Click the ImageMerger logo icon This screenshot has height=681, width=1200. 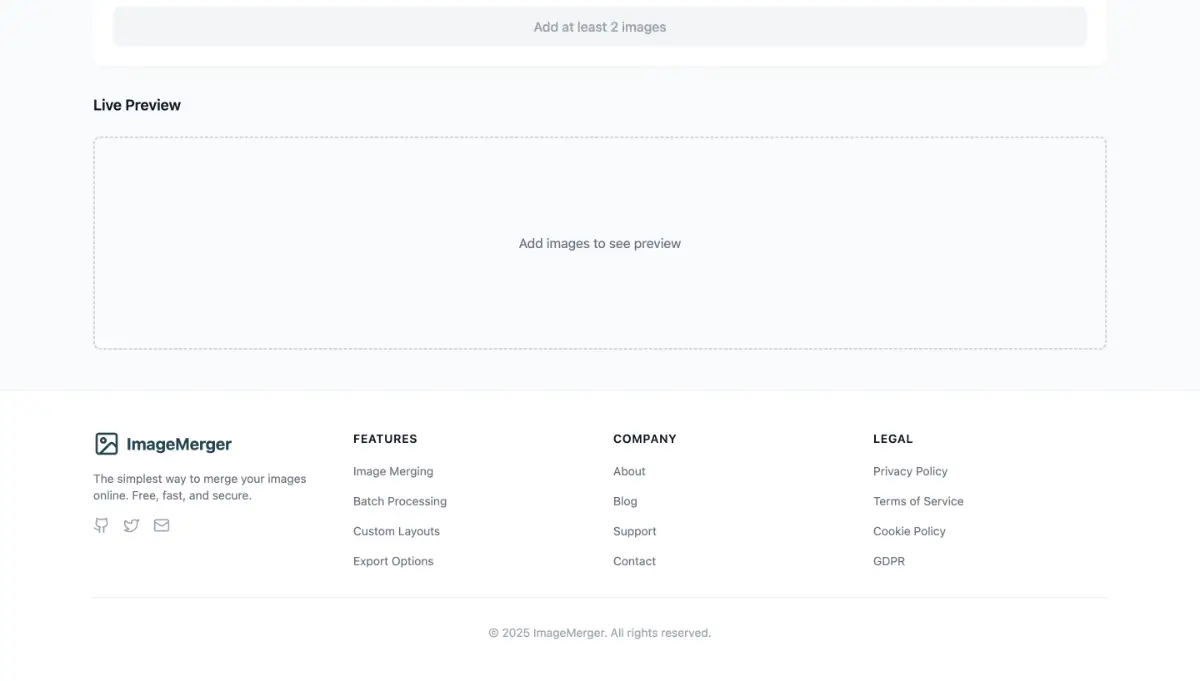(x=106, y=444)
